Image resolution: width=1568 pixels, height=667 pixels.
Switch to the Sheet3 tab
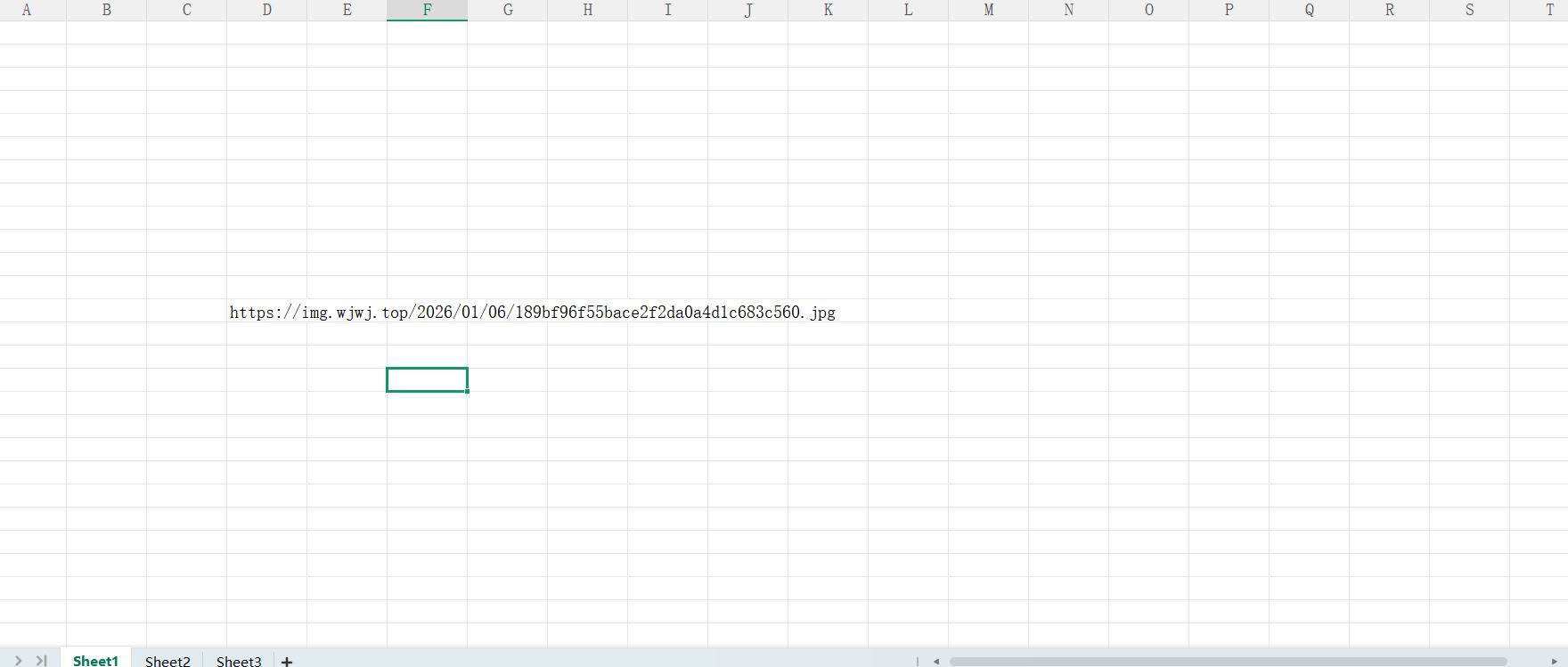coord(239,661)
